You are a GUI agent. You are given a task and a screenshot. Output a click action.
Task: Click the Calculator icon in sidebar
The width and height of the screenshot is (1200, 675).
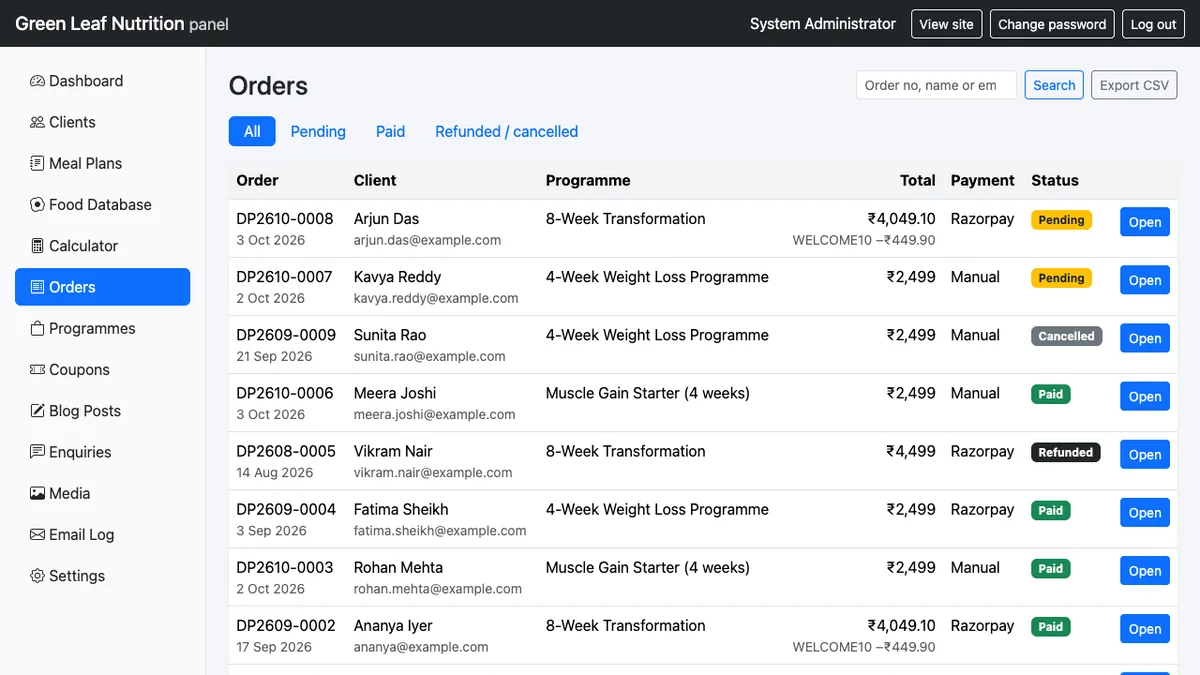coord(37,246)
